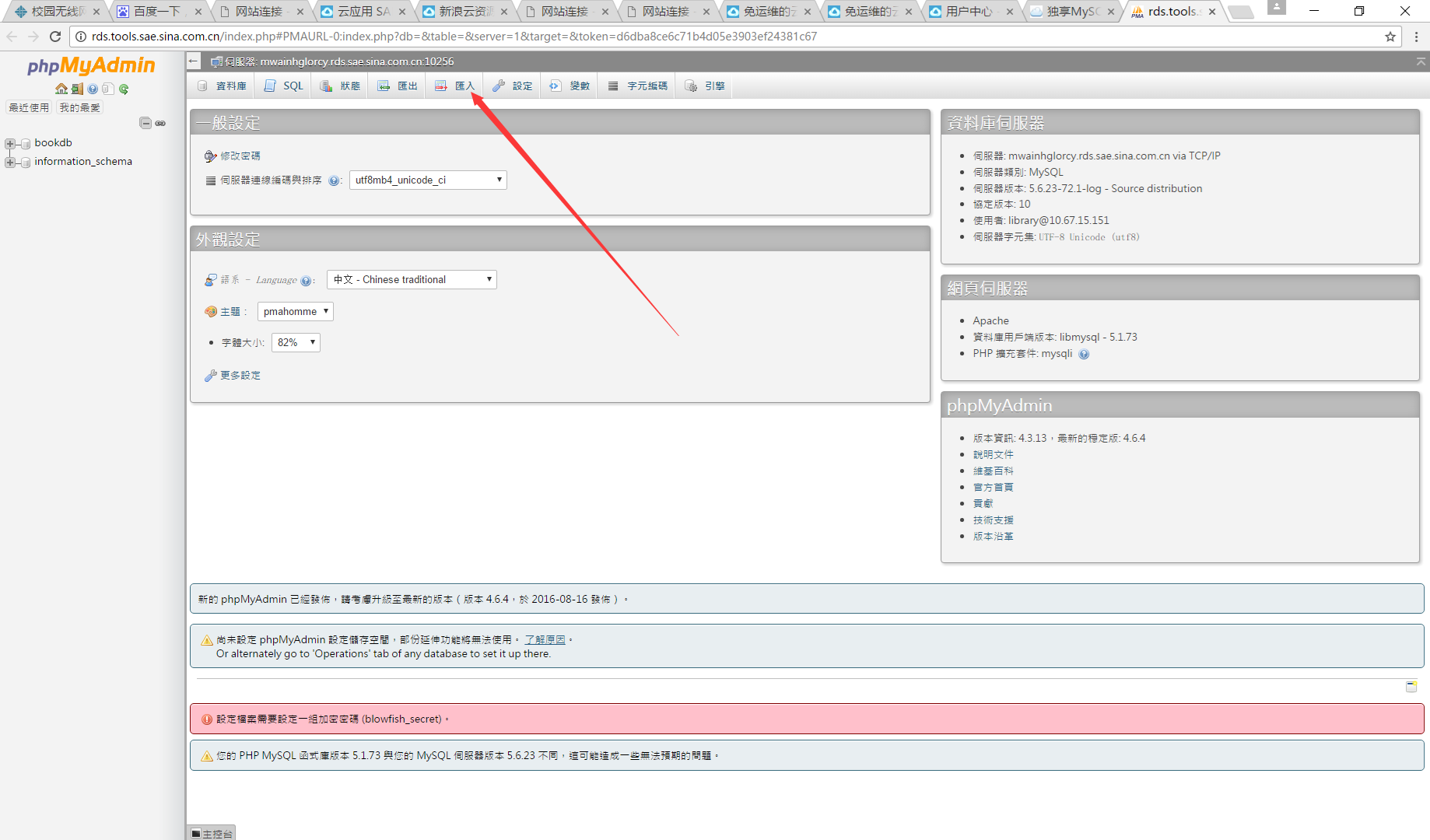1430x840 pixels.
Task: Click the information_schema database cylinder icon
Action: point(26,162)
